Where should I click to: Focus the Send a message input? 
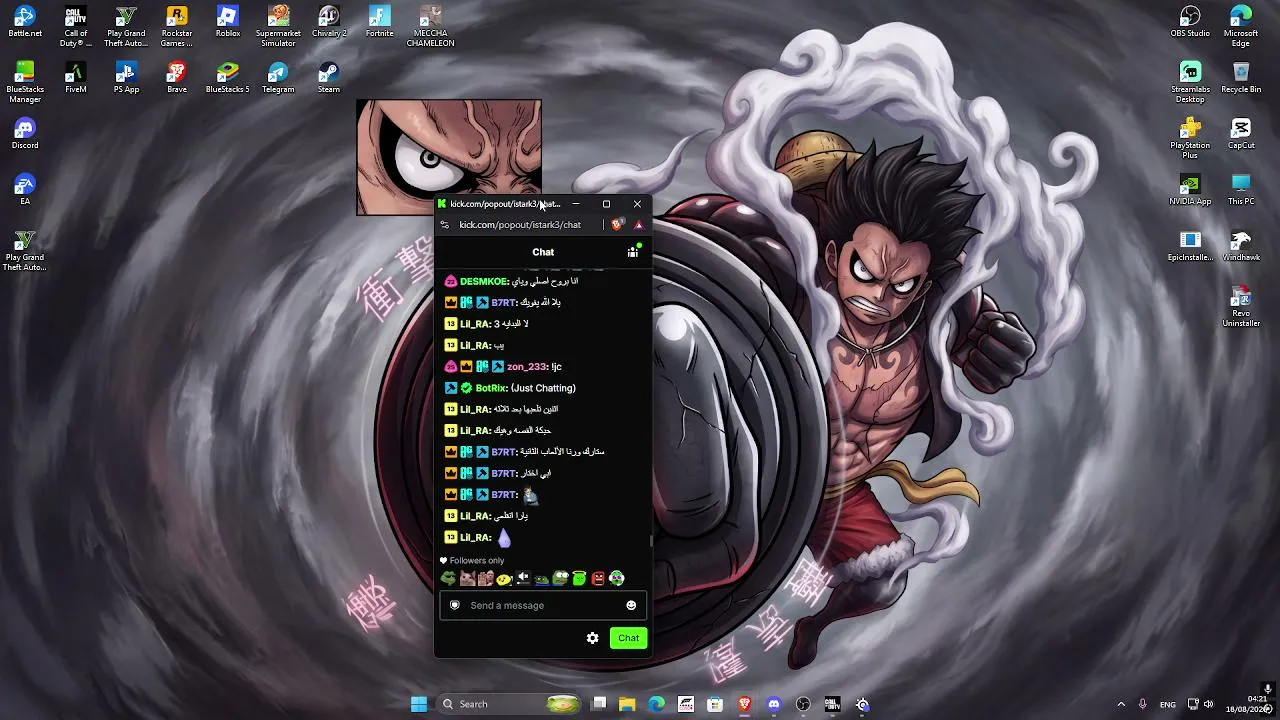543,605
